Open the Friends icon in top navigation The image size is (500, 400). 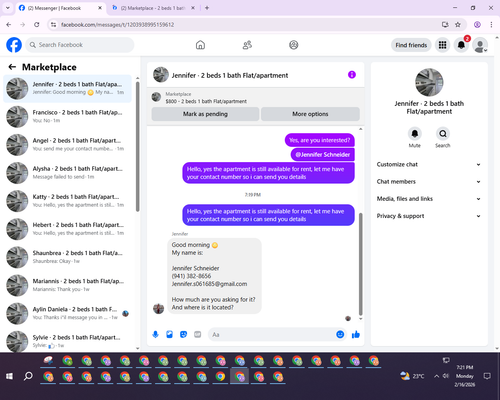pos(247,45)
